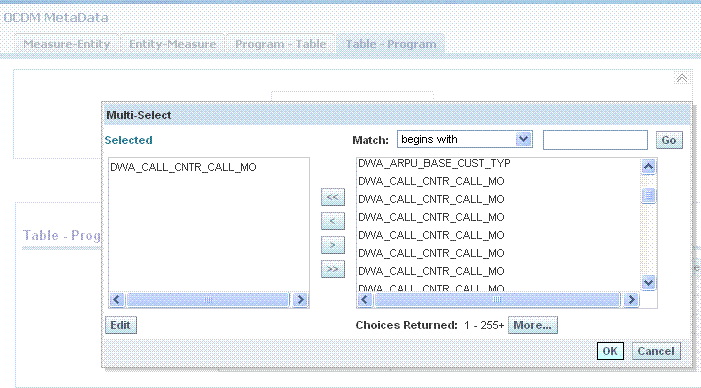This screenshot has width=701, height=388.
Task: Click the choices list horizontal scrollbar thumb
Action: pyautogui.click(x=497, y=299)
